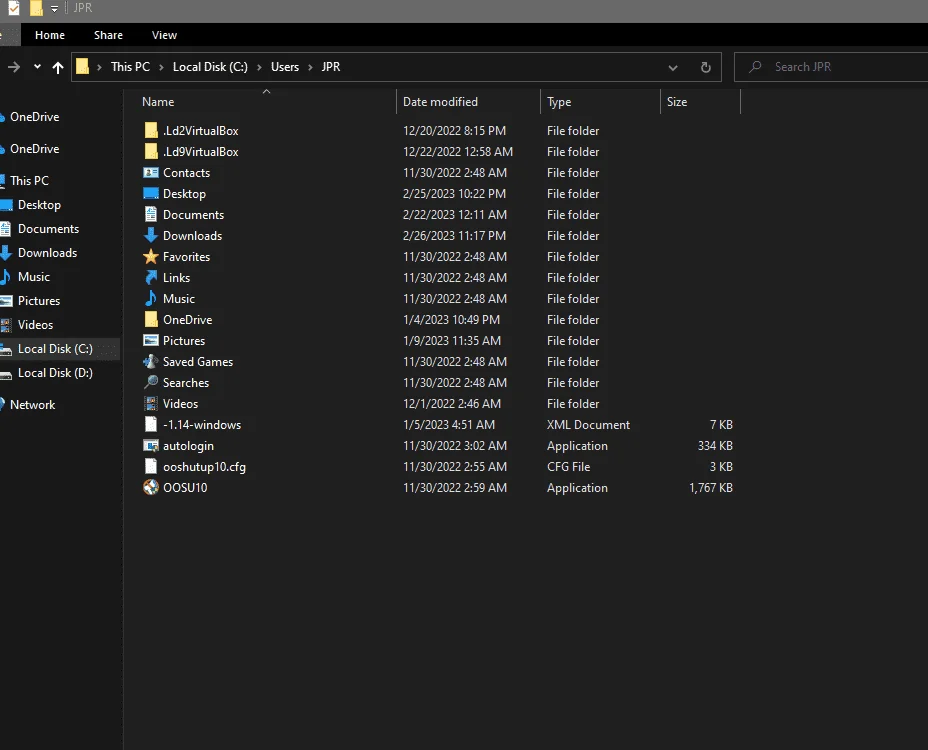928x750 pixels.
Task: Select Local Disk (D:) in navigation pane
Action: [55, 373]
